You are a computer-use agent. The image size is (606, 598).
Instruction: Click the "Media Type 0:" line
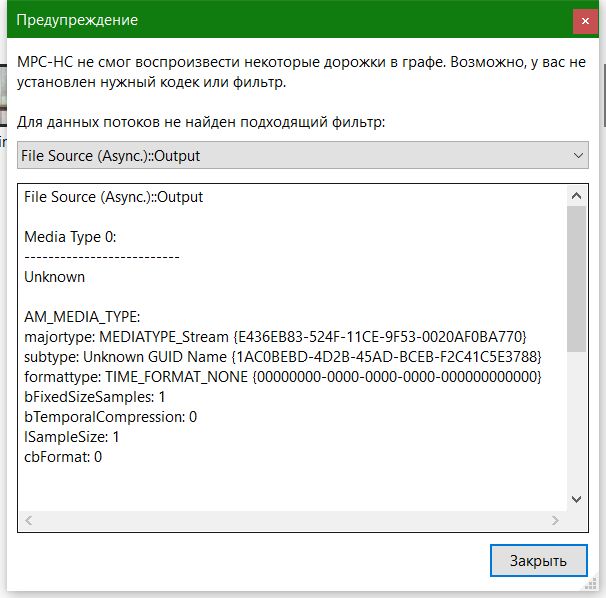tap(70, 237)
